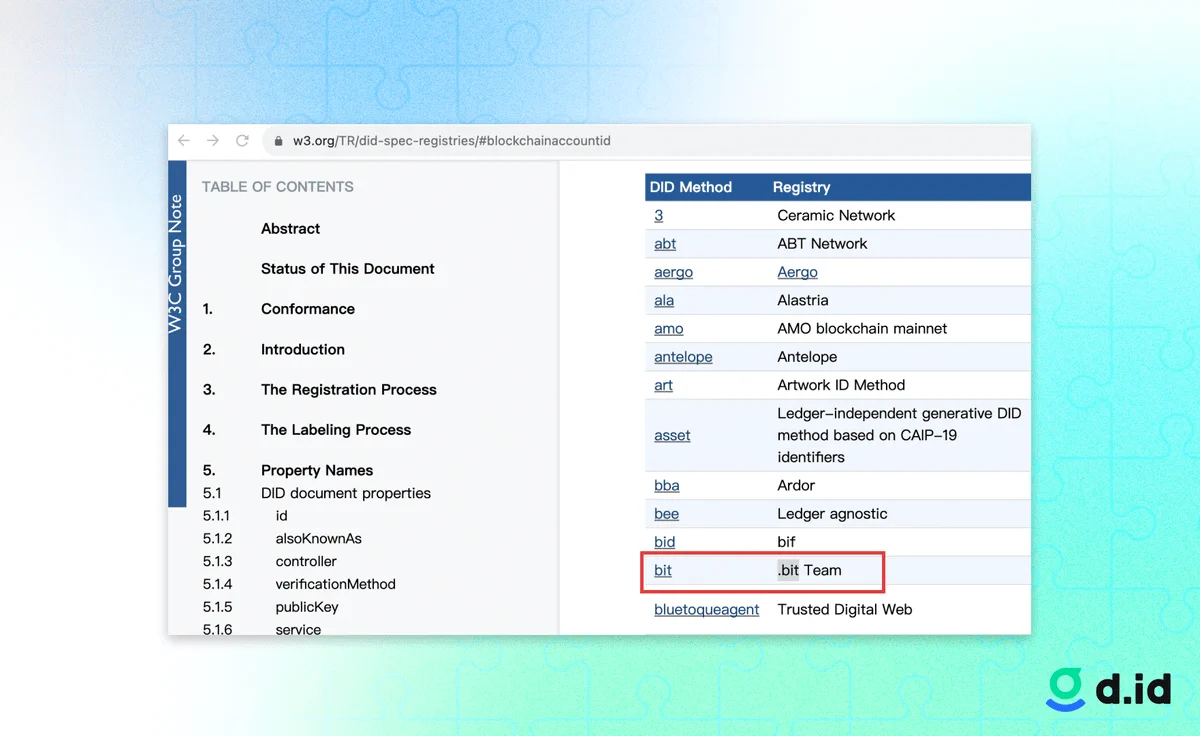The image size is (1200, 736).
Task: Reload the page with refresh icon
Action: (242, 141)
